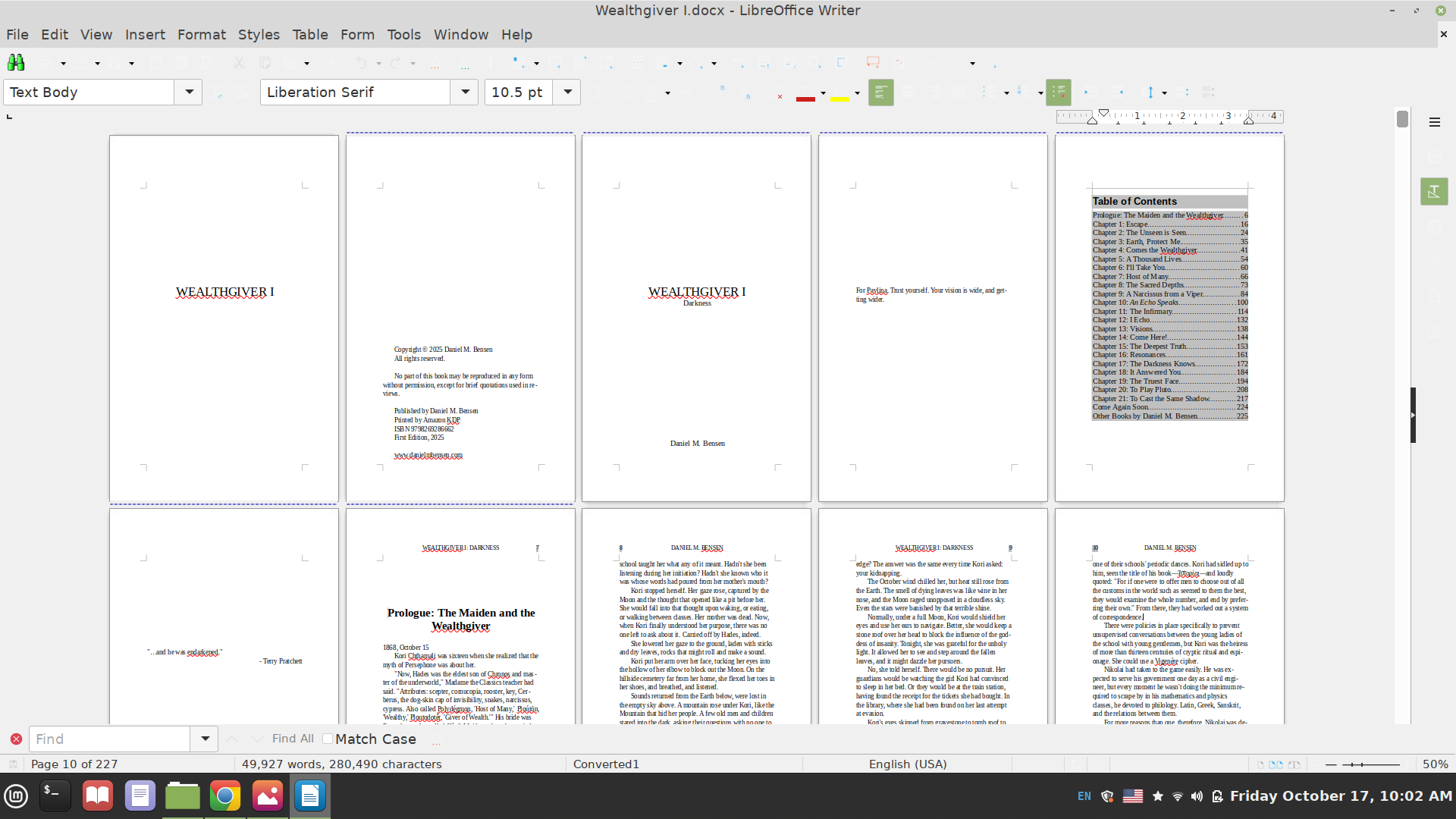Screen dimensions: 1456x819
Task: Click the red font color swatch
Action: pos(805,97)
